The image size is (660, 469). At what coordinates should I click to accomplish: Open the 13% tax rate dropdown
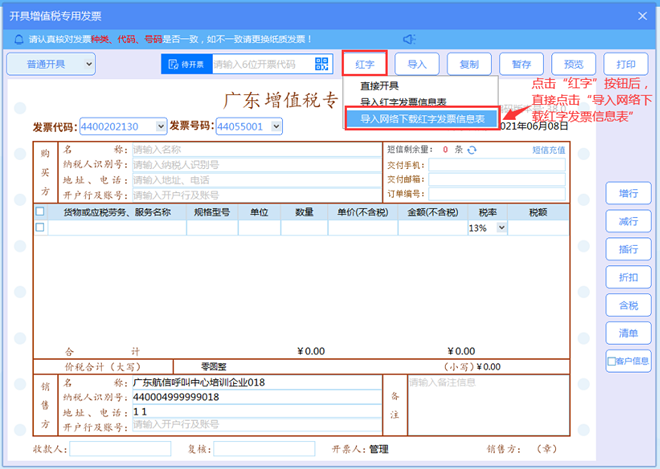(501, 228)
